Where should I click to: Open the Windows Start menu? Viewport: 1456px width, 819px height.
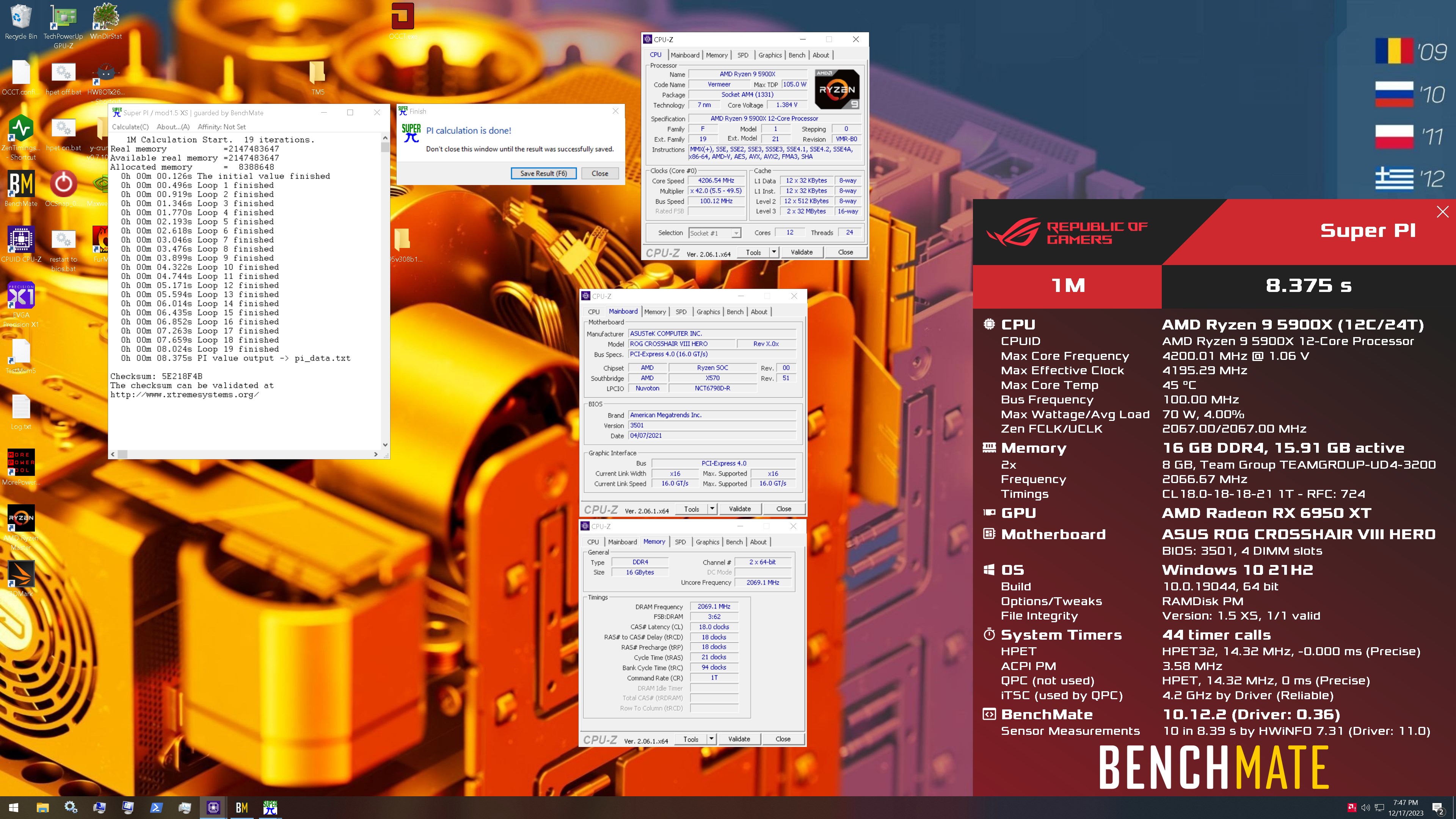[x=14, y=808]
